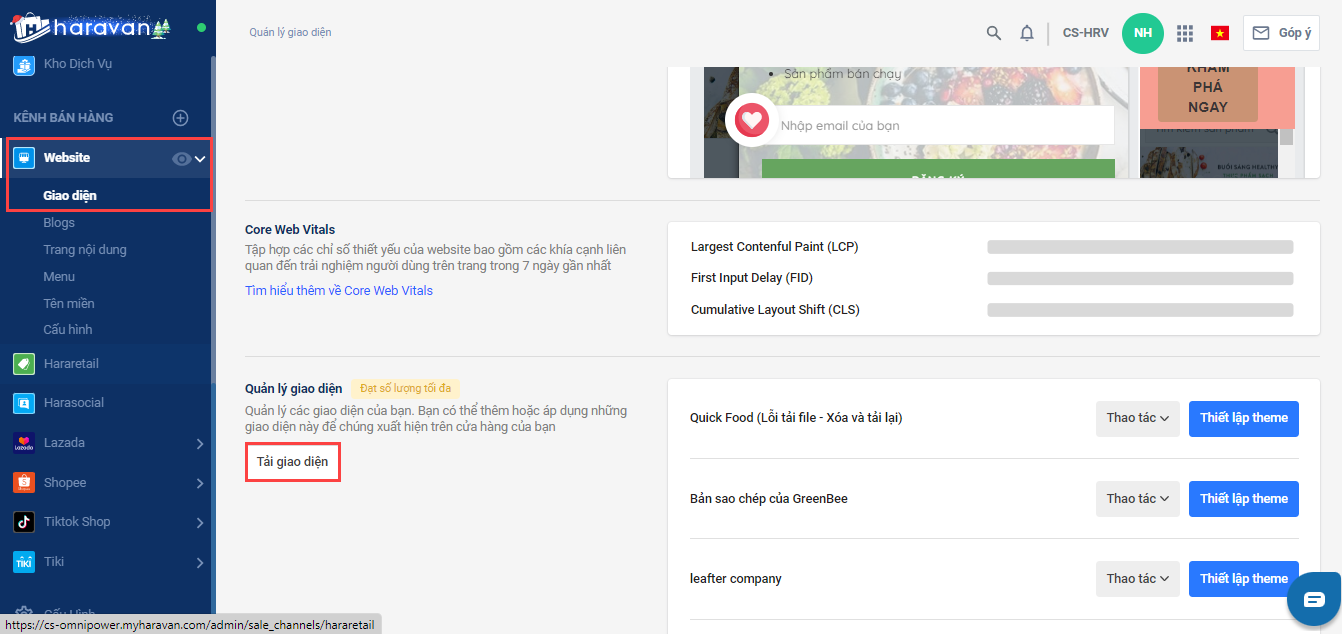Click Thiết lập theme for Quick Food

[1244, 418]
